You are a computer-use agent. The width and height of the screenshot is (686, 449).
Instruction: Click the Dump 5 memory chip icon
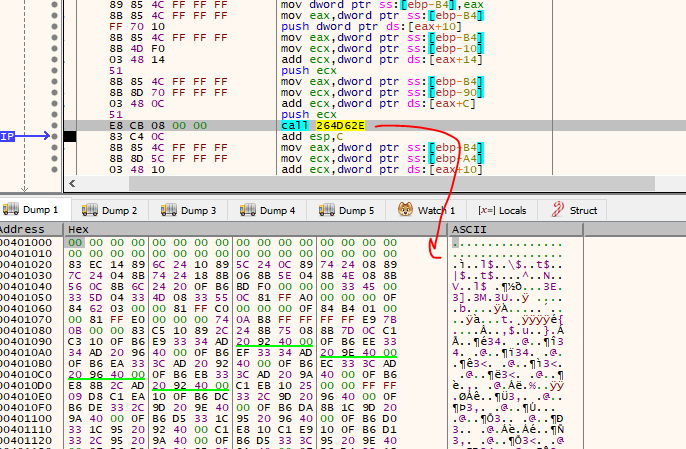[x=326, y=210]
